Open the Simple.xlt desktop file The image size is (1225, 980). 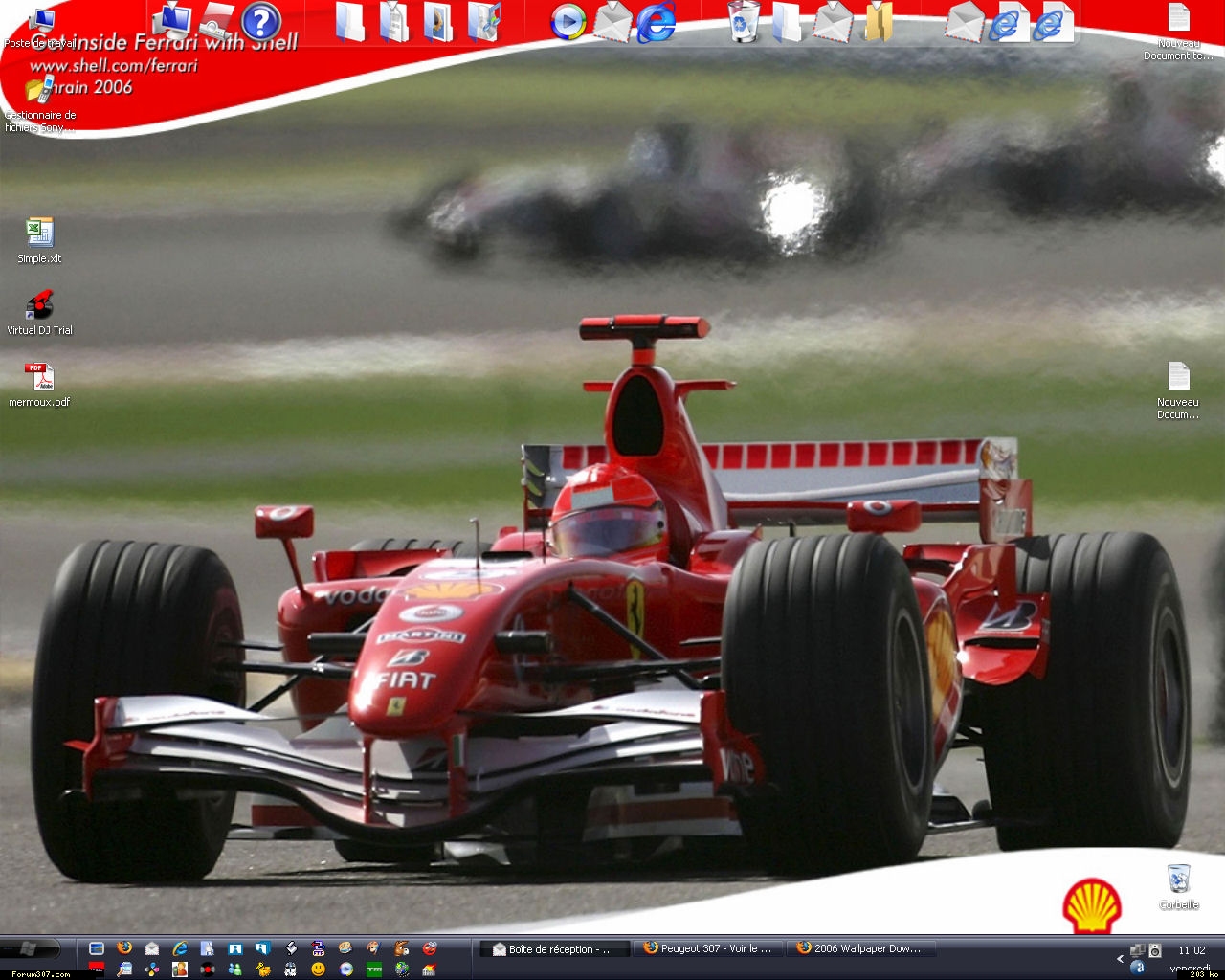point(39,234)
